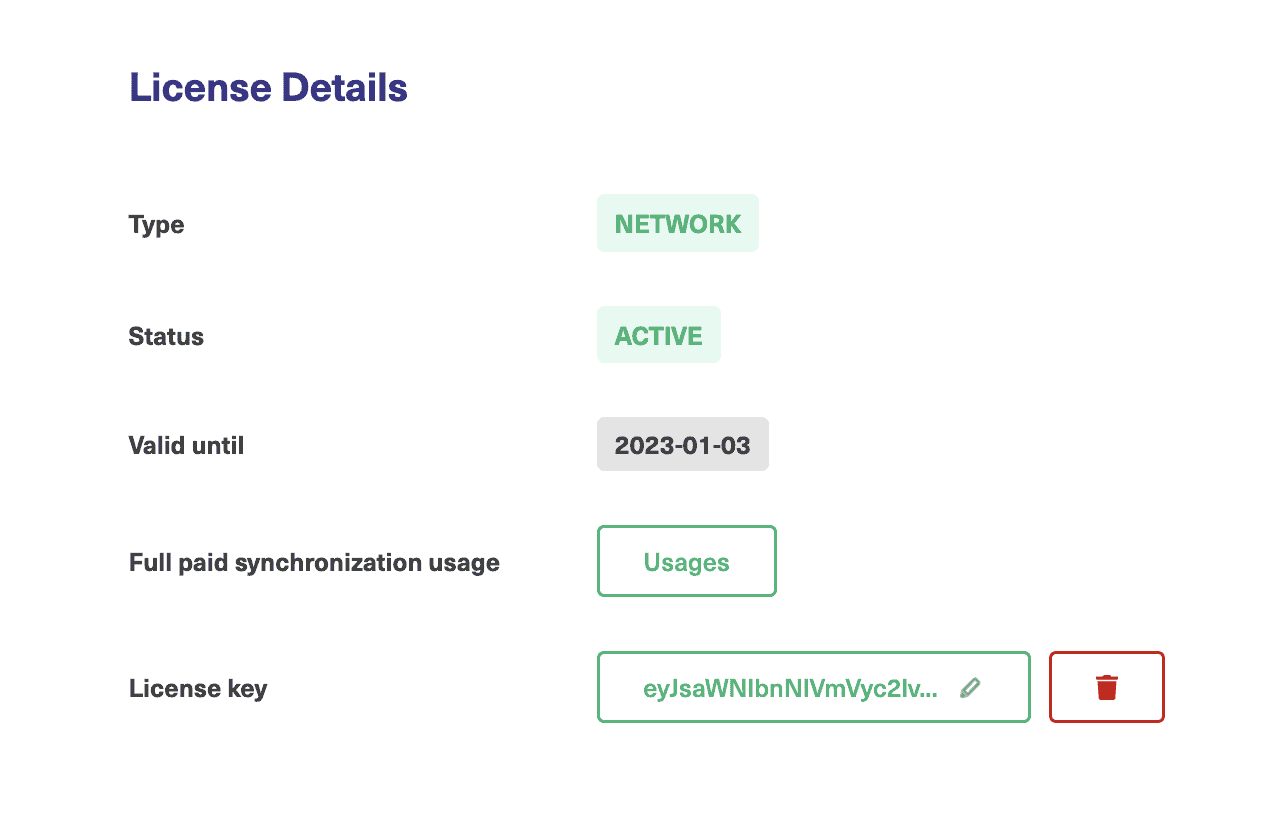Click the NETWORK type badge
The image size is (1276, 824).
(x=677, y=223)
